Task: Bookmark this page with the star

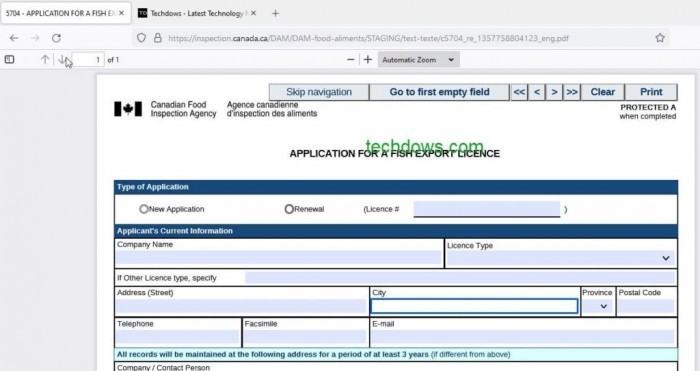Action: 660,38
